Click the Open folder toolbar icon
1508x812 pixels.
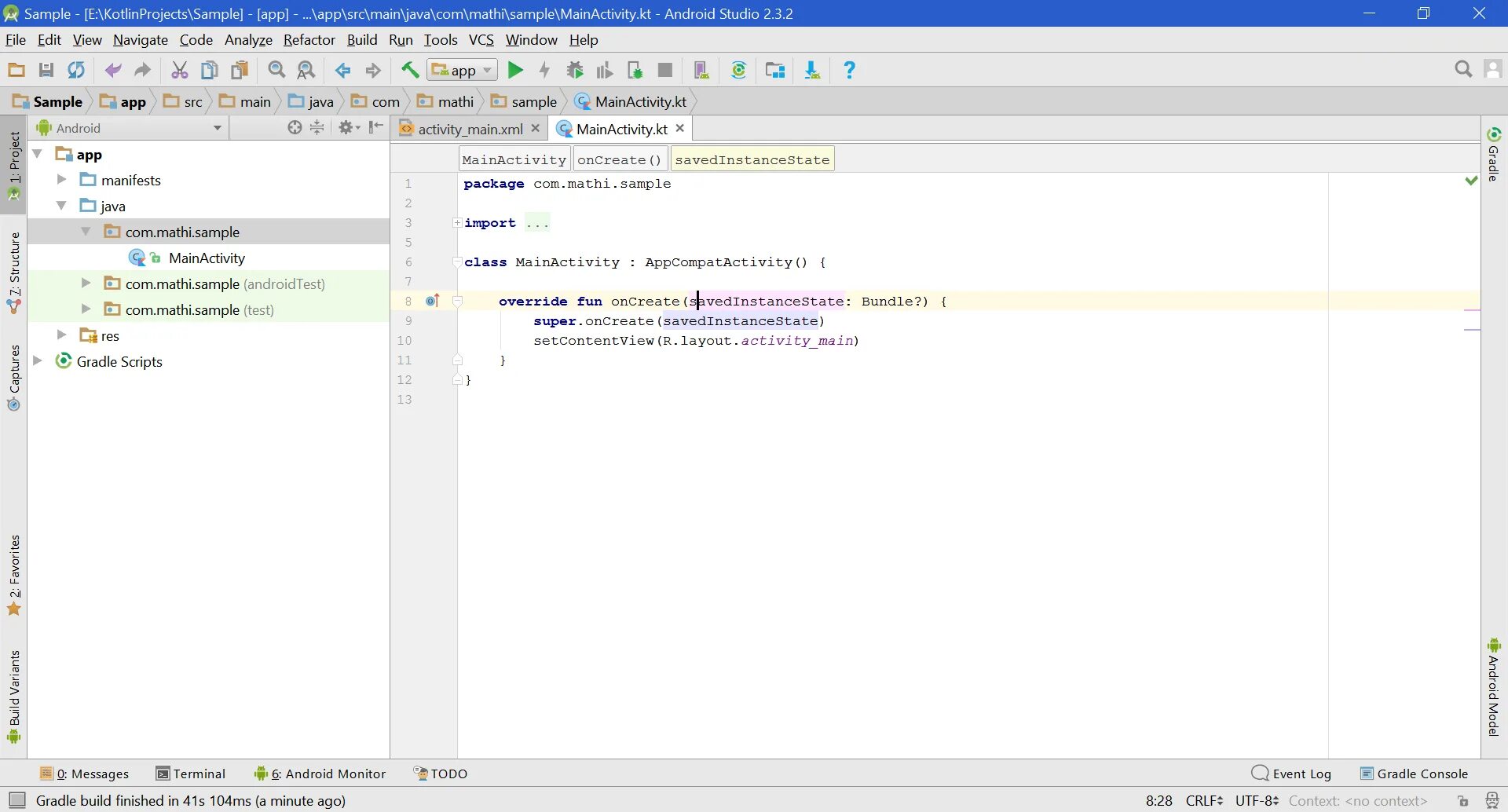tap(16, 71)
